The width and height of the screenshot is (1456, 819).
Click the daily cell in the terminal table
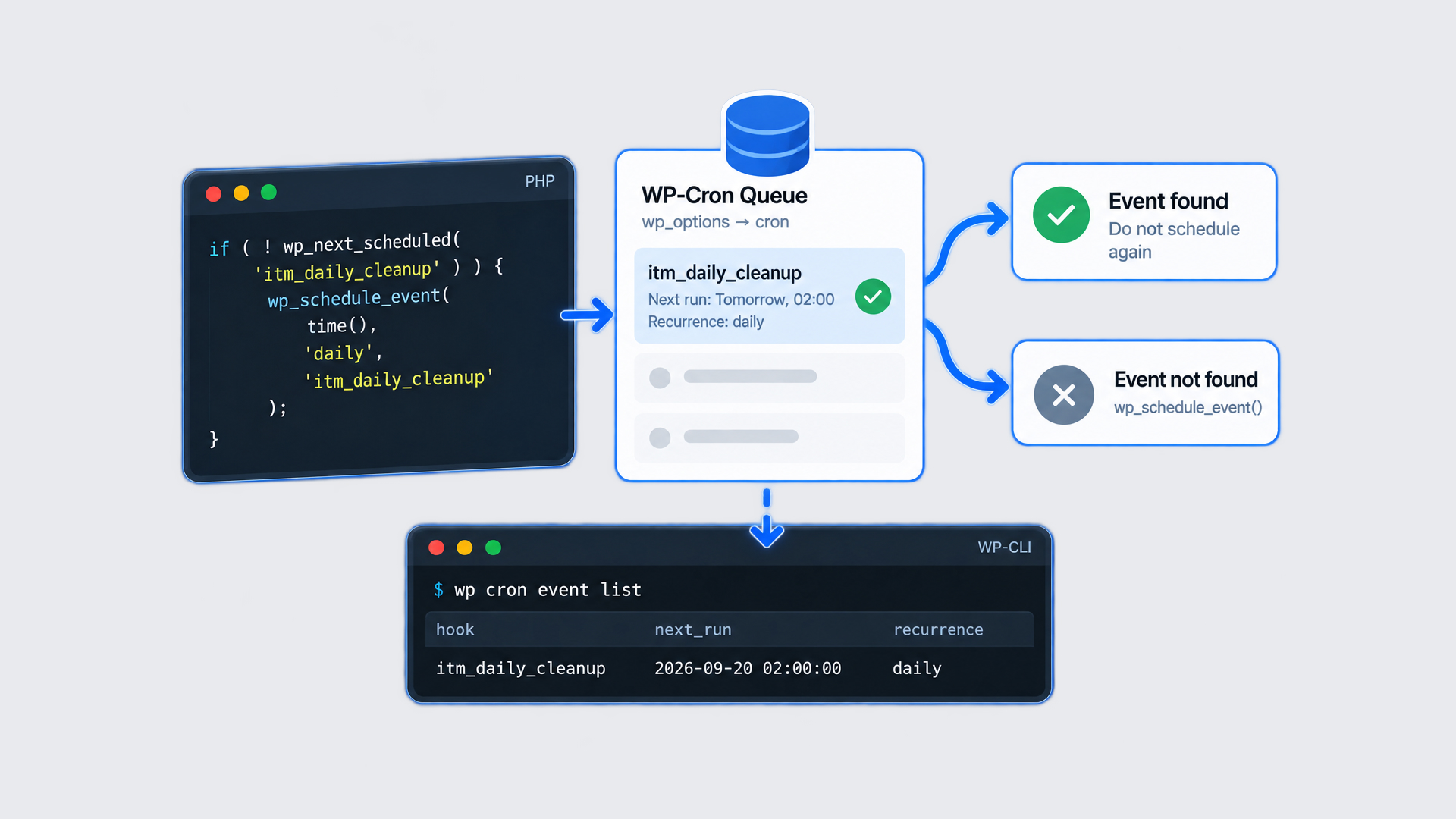pos(917,668)
